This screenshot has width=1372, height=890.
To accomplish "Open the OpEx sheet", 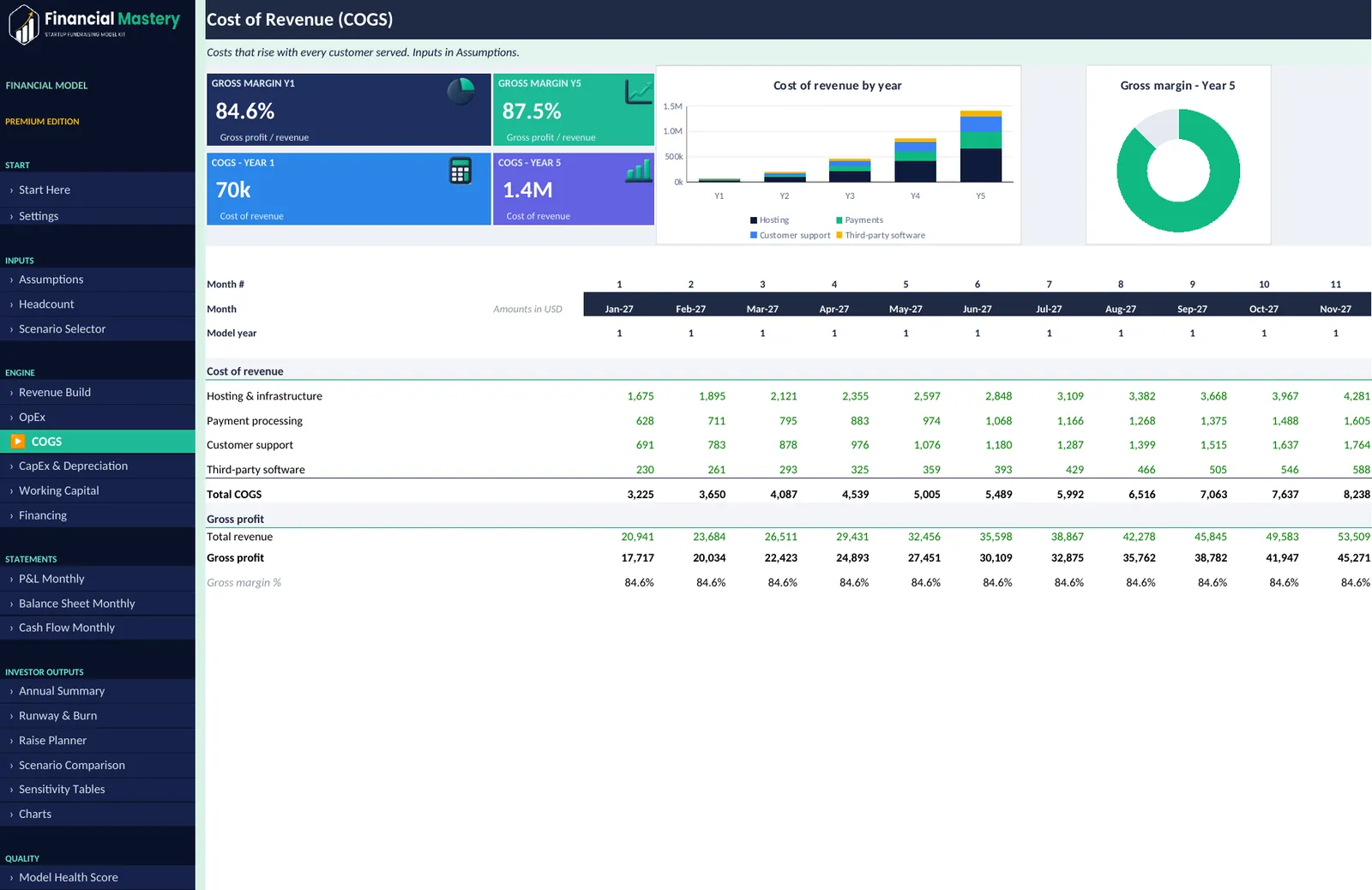I will (x=98, y=418).
